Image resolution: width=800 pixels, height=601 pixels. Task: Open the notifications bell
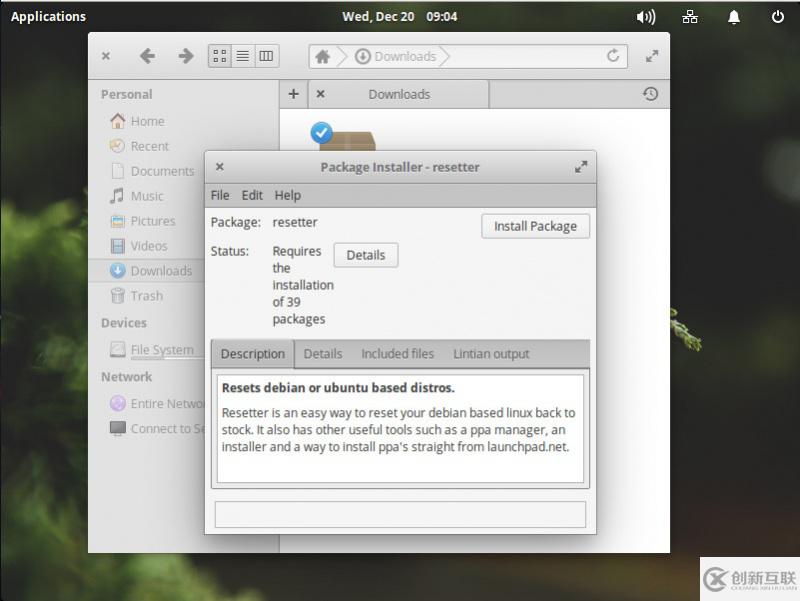click(x=734, y=17)
